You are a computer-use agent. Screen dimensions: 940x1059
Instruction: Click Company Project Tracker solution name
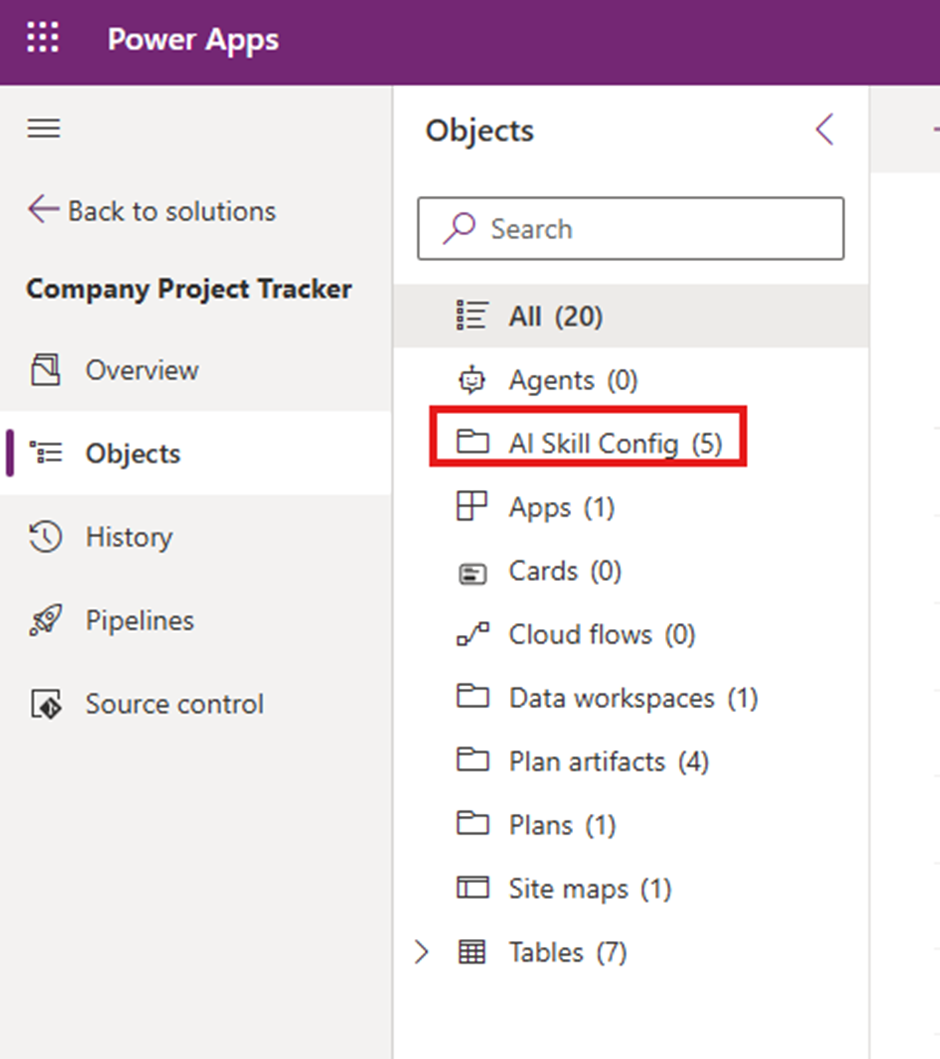click(x=189, y=289)
